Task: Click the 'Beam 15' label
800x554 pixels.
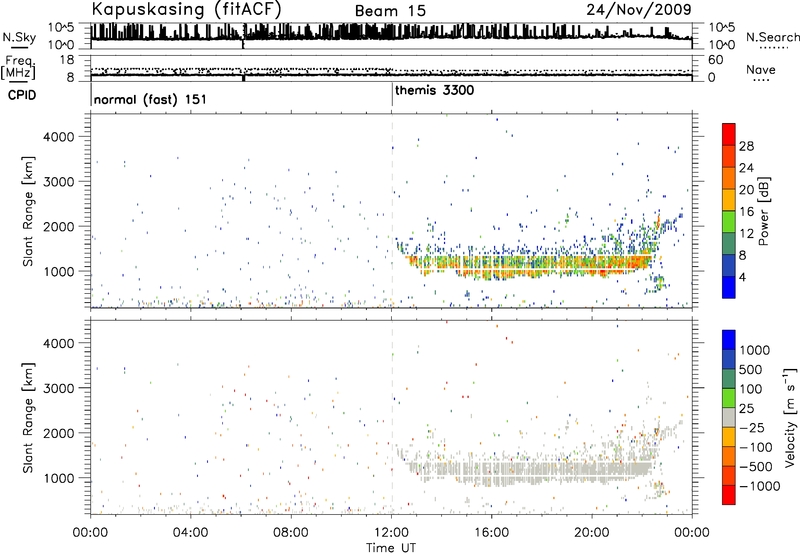Action: [x=390, y=11]
